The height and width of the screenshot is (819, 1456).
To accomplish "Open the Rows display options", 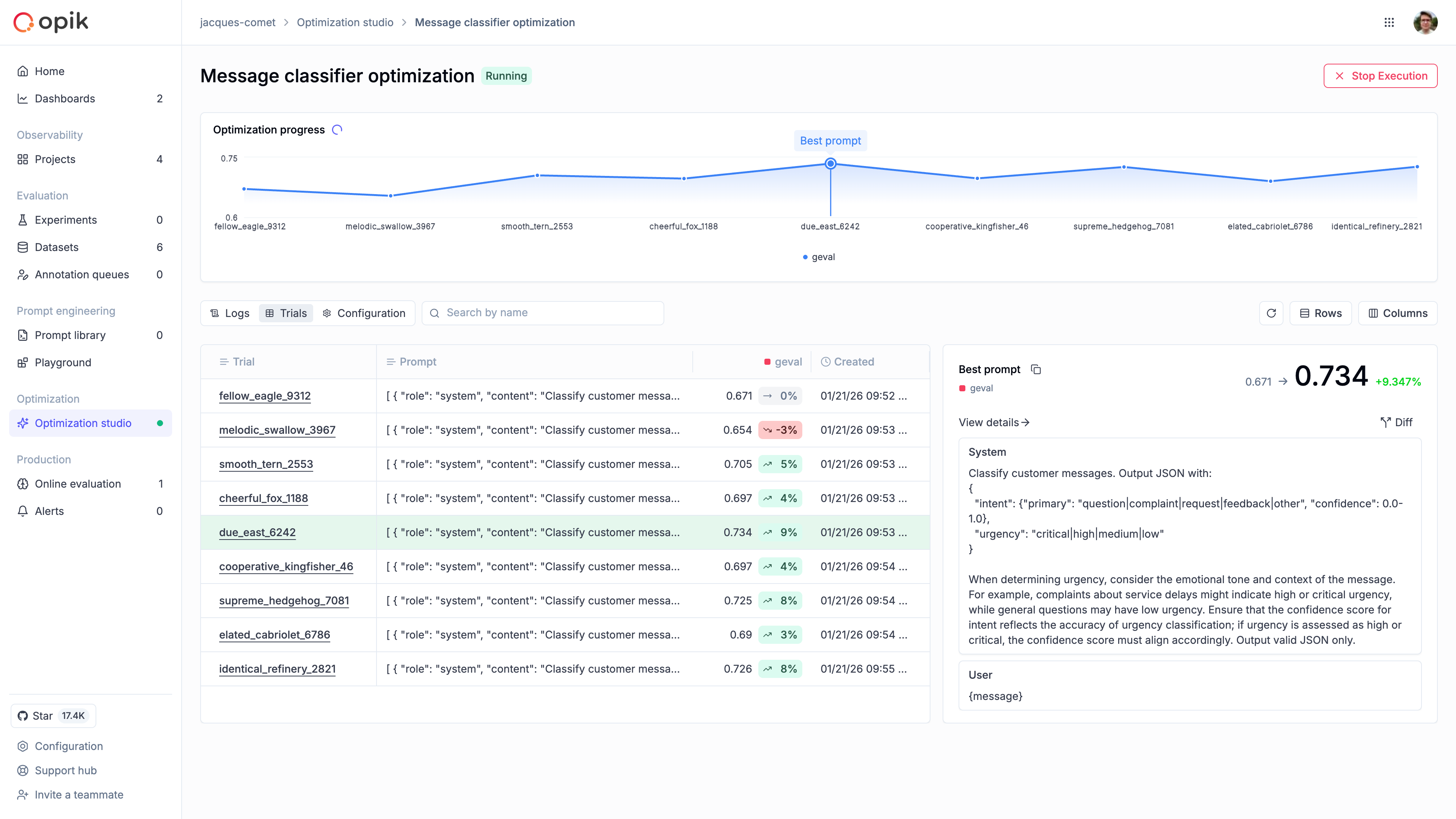I will 1320,312.
